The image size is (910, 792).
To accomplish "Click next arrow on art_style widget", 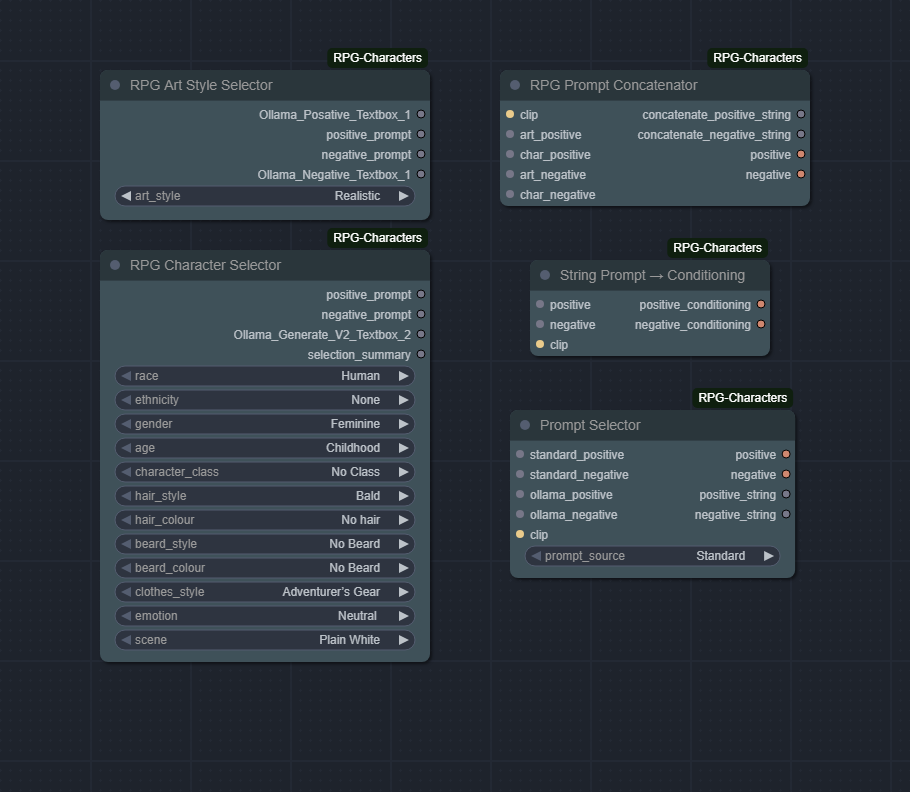I will (x=403, y=196).
